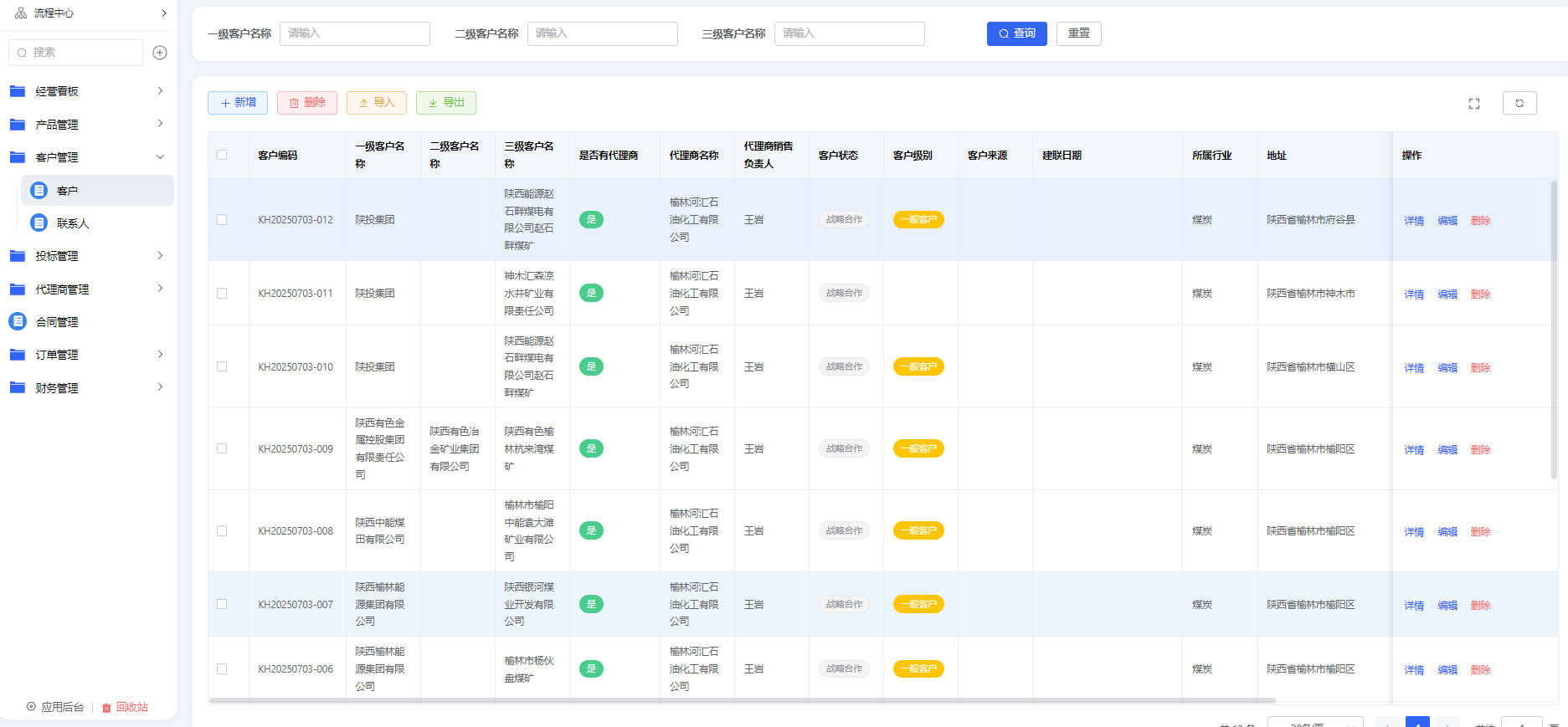Open 详情 for row KH20250703-012
The image size is (1568, 727).
[x=1414, y=221]
